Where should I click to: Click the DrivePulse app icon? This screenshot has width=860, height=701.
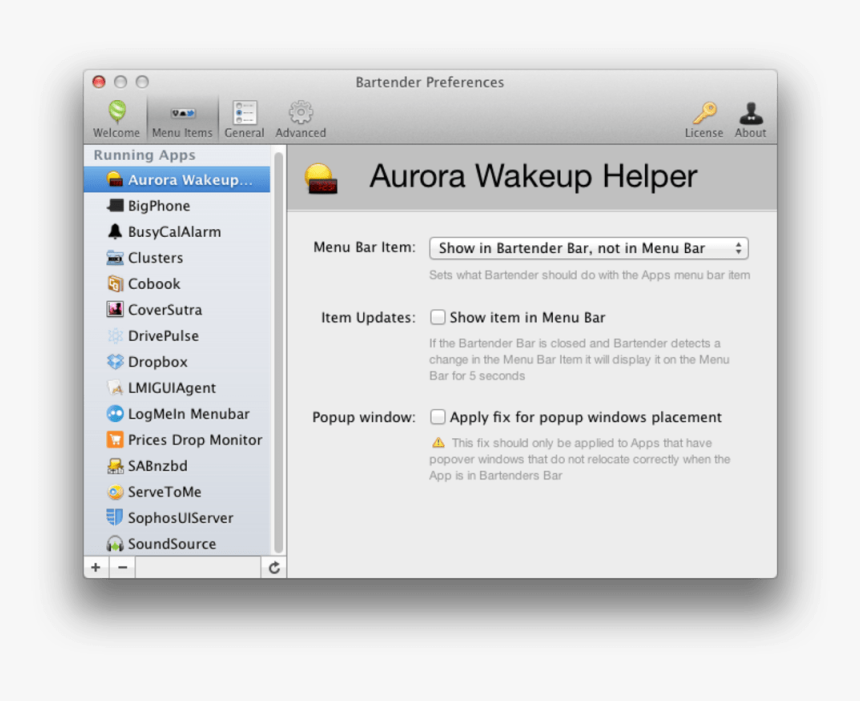[115, 336]
